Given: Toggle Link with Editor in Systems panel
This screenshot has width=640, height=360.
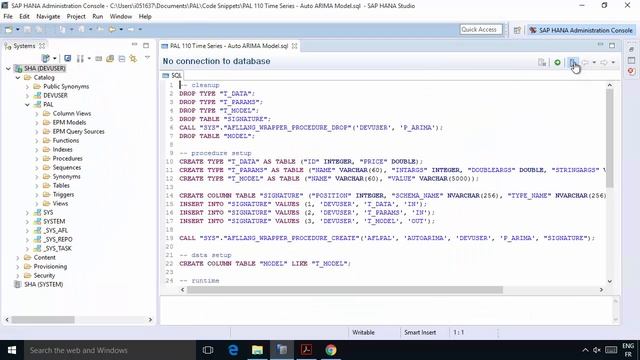Looking at the screenshot, I should click(x=133, y=59).
